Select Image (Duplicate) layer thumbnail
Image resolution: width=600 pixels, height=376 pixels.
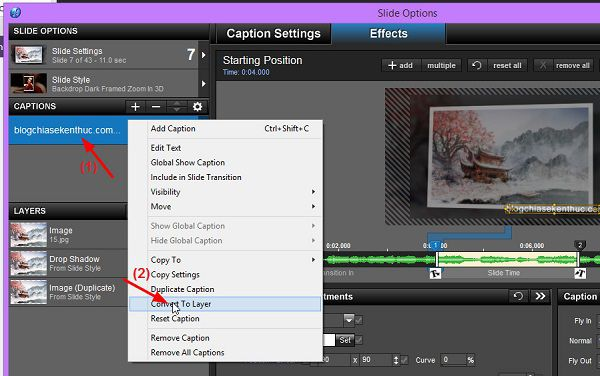click(29, 292)
